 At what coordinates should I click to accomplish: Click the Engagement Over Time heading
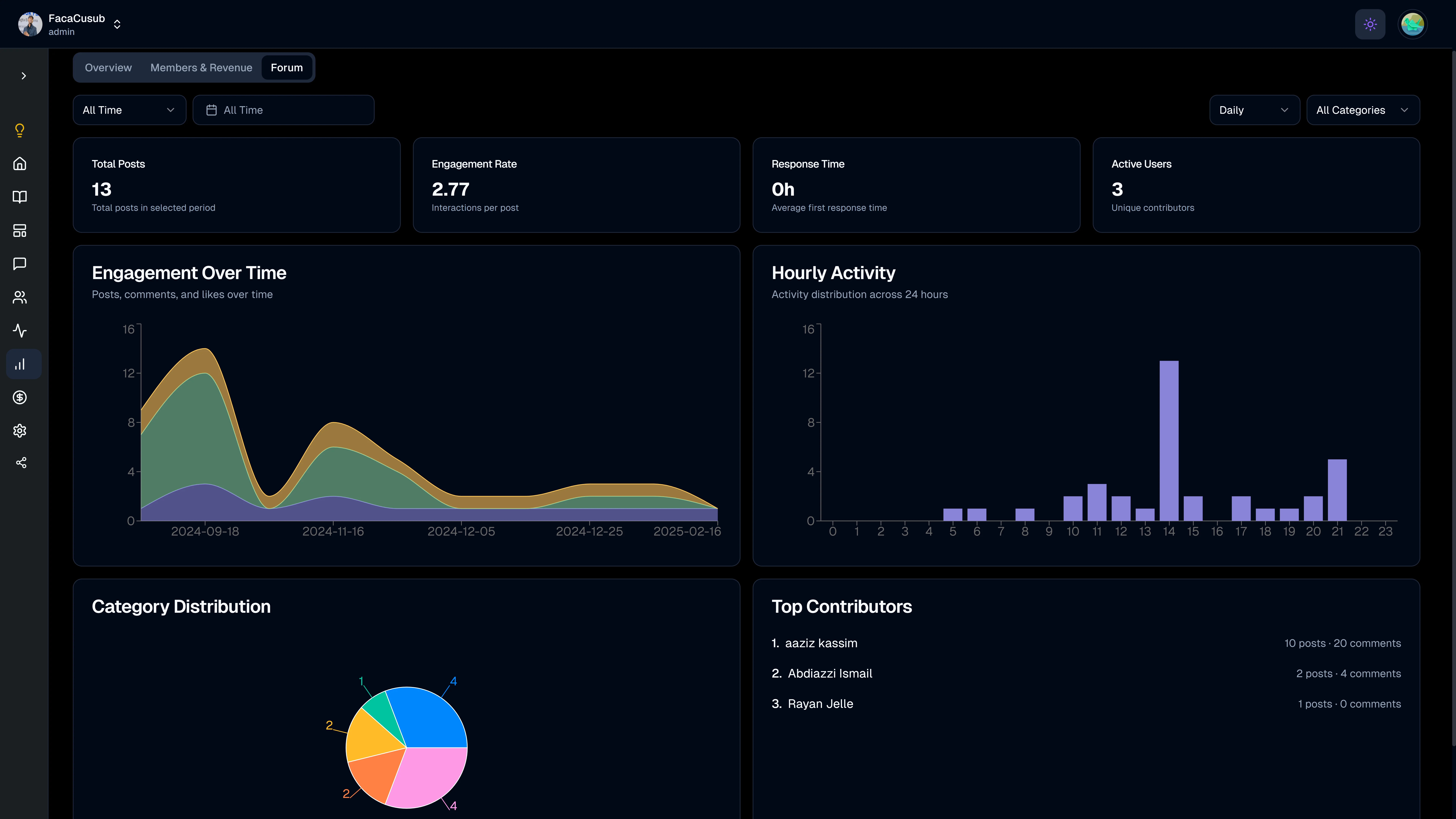189,273
